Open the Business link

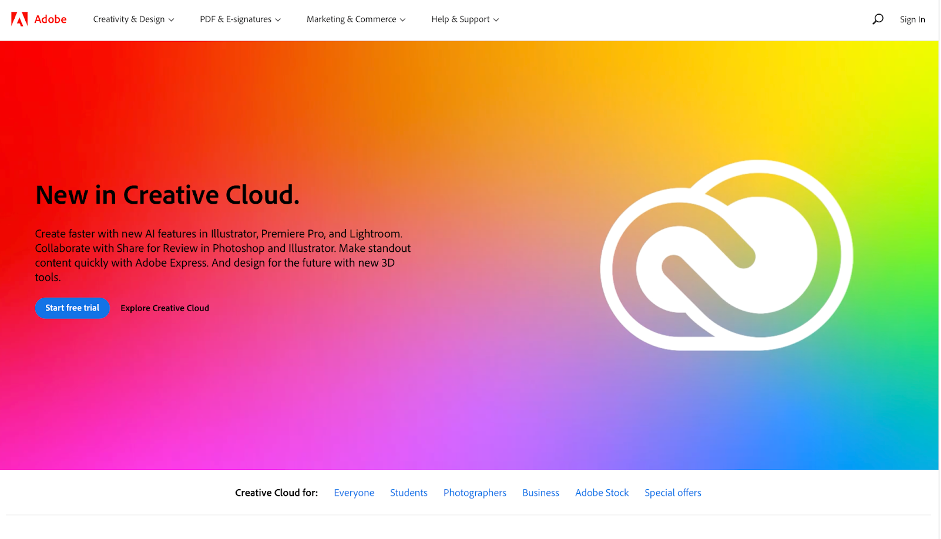541,493
